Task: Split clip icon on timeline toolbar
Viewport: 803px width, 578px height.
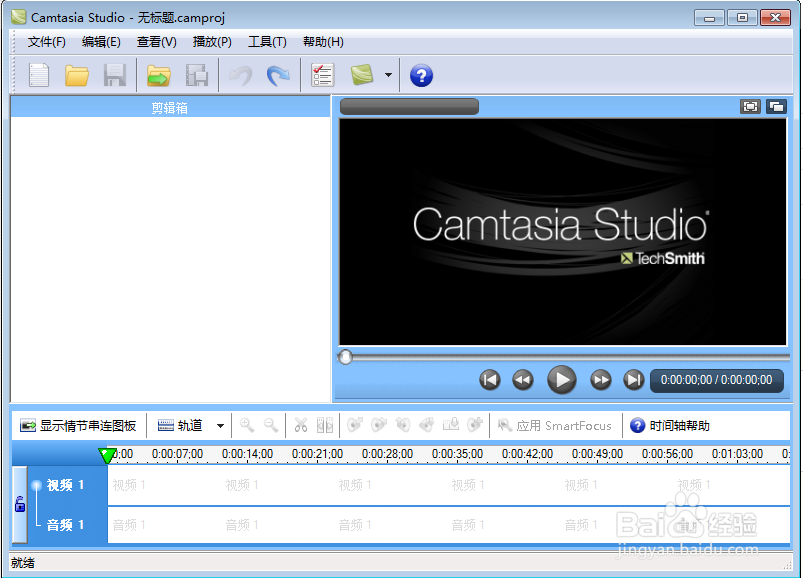Action: (x=325, y=425)
